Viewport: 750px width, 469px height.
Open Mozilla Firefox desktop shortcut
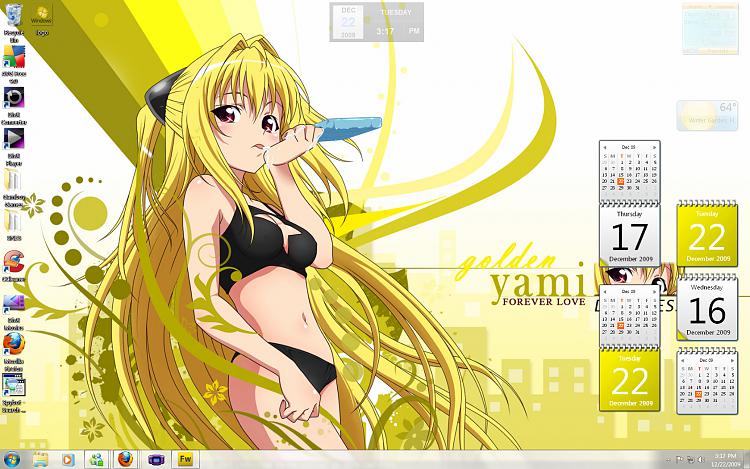click(x=14, y=344)
